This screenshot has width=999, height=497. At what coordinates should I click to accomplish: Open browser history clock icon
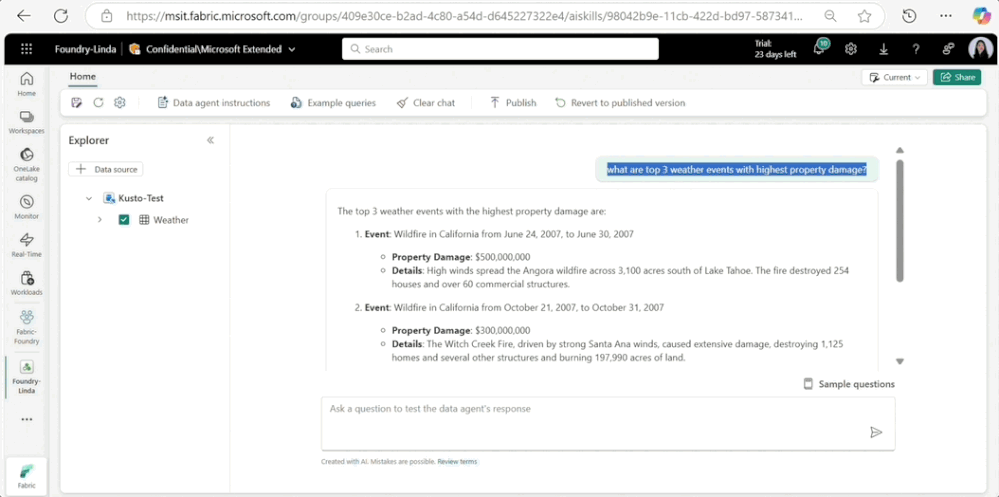coord(910,16)
